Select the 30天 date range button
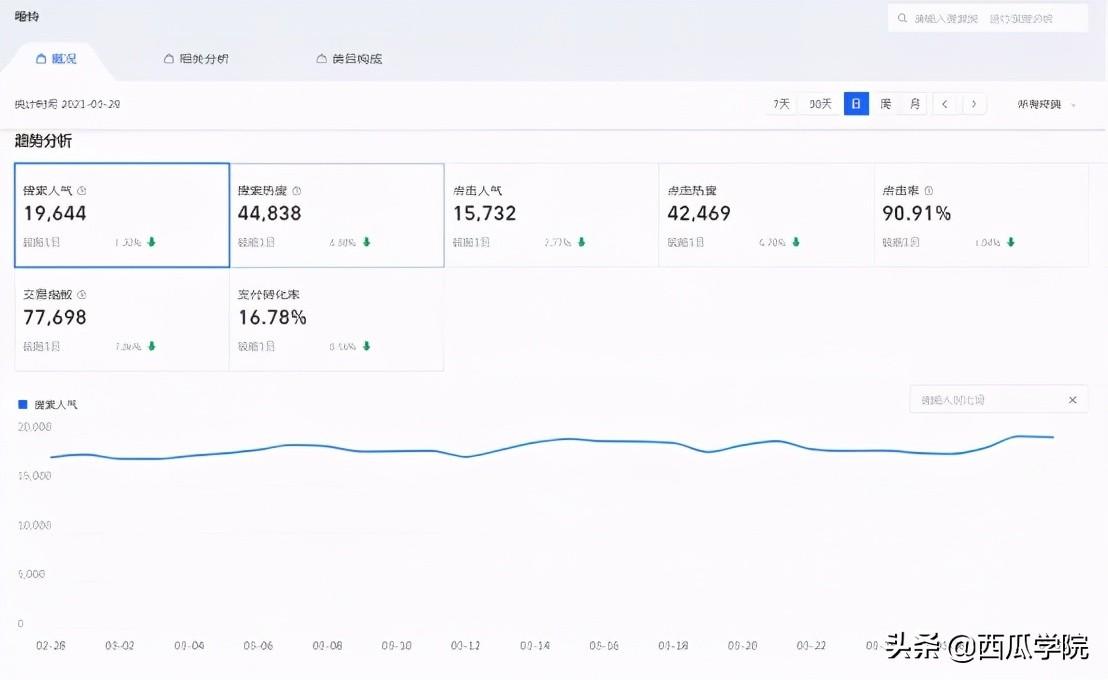The height and width of the screenshot is (680, 1108). point(820,104)
